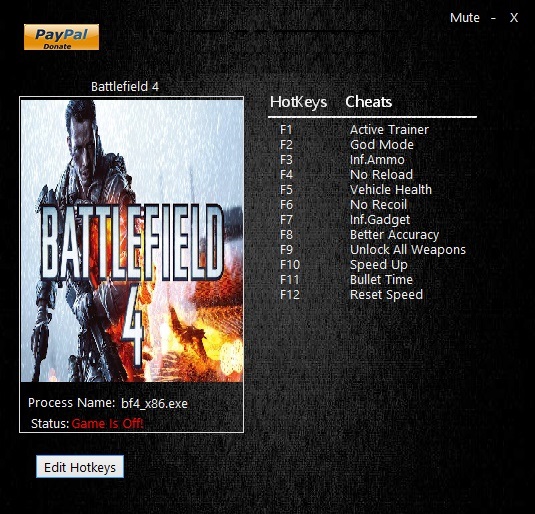The width and height of the screenshot is (535, 514).
Task: Click the Inf.Ammo cheat label
Action: click(377, 160)
